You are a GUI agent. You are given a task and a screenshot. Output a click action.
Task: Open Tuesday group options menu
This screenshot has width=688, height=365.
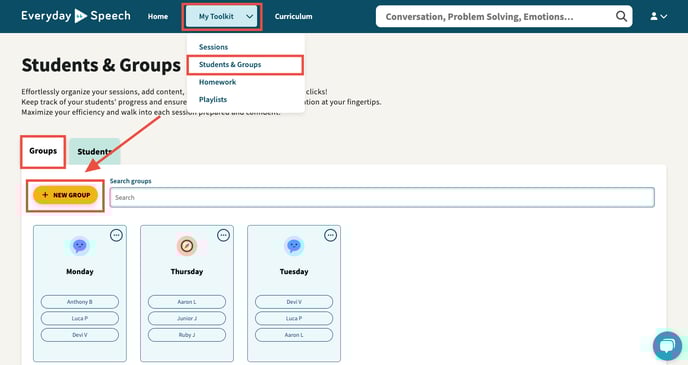[x=330, y=235]
